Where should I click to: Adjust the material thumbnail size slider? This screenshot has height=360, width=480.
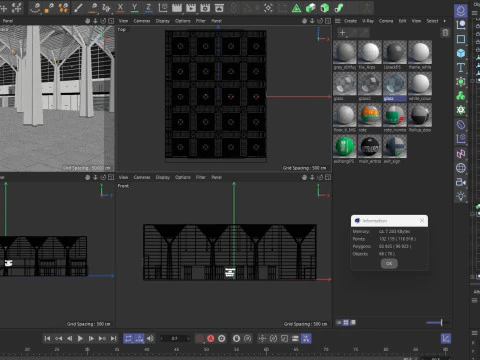pos(434,322)
